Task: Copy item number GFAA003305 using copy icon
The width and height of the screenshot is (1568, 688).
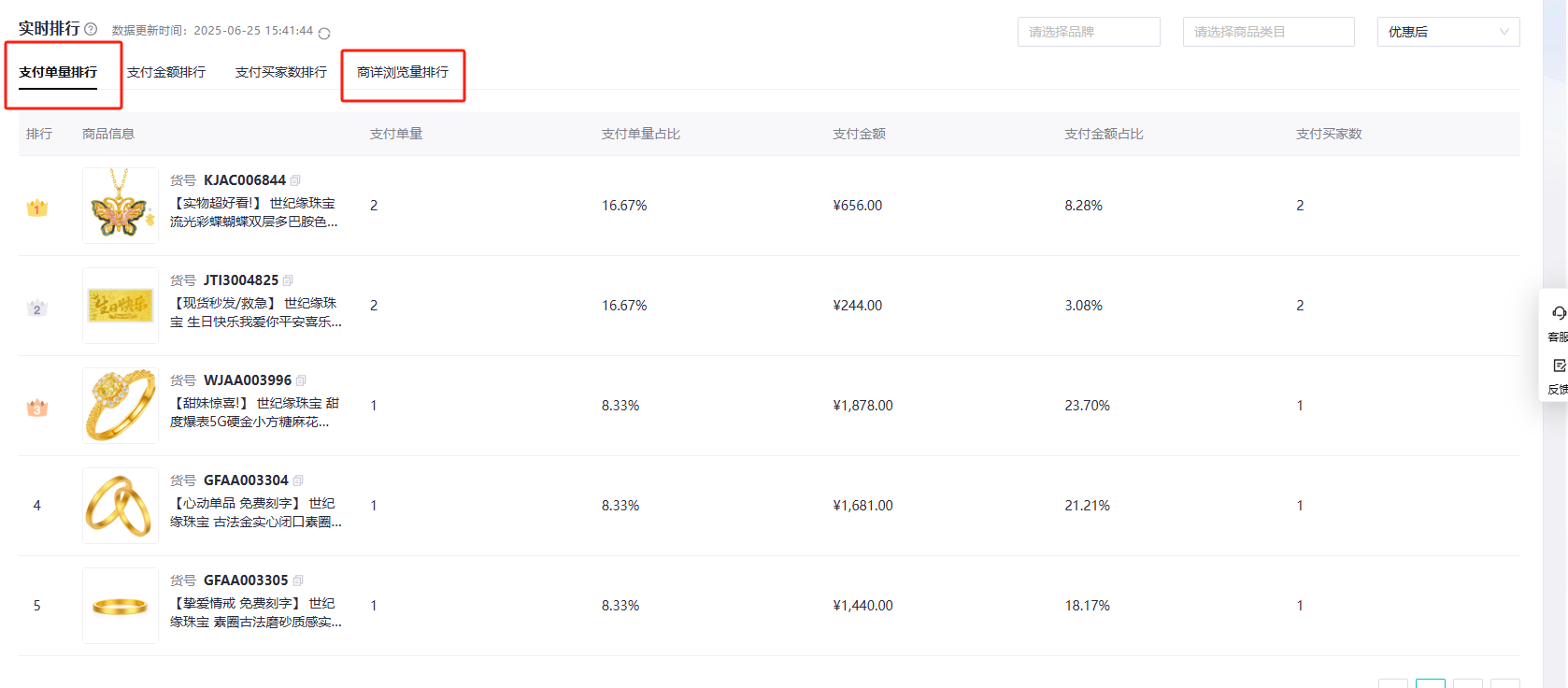Action: click(298, 580)
